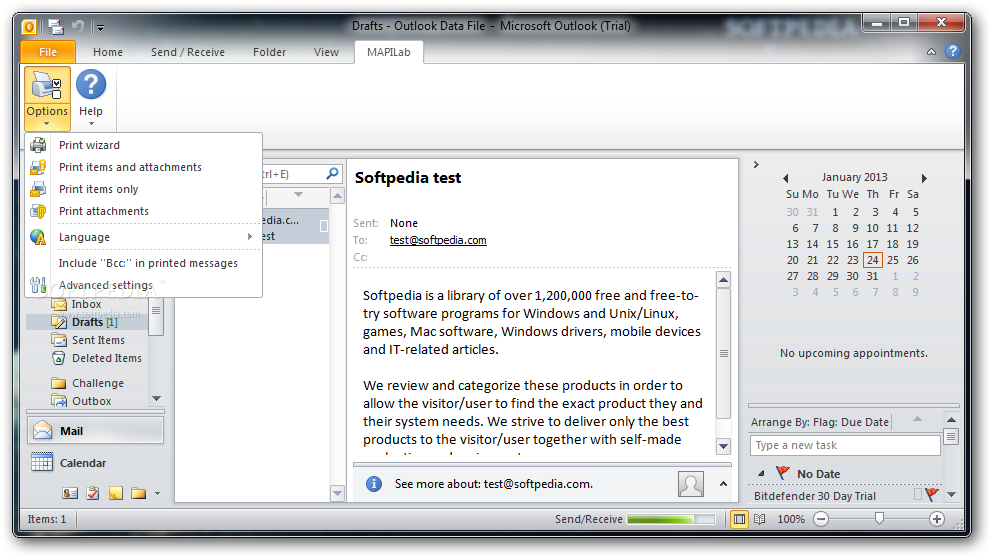Go to next month in calendar
992x558 pixels.
tap(924, 178)
